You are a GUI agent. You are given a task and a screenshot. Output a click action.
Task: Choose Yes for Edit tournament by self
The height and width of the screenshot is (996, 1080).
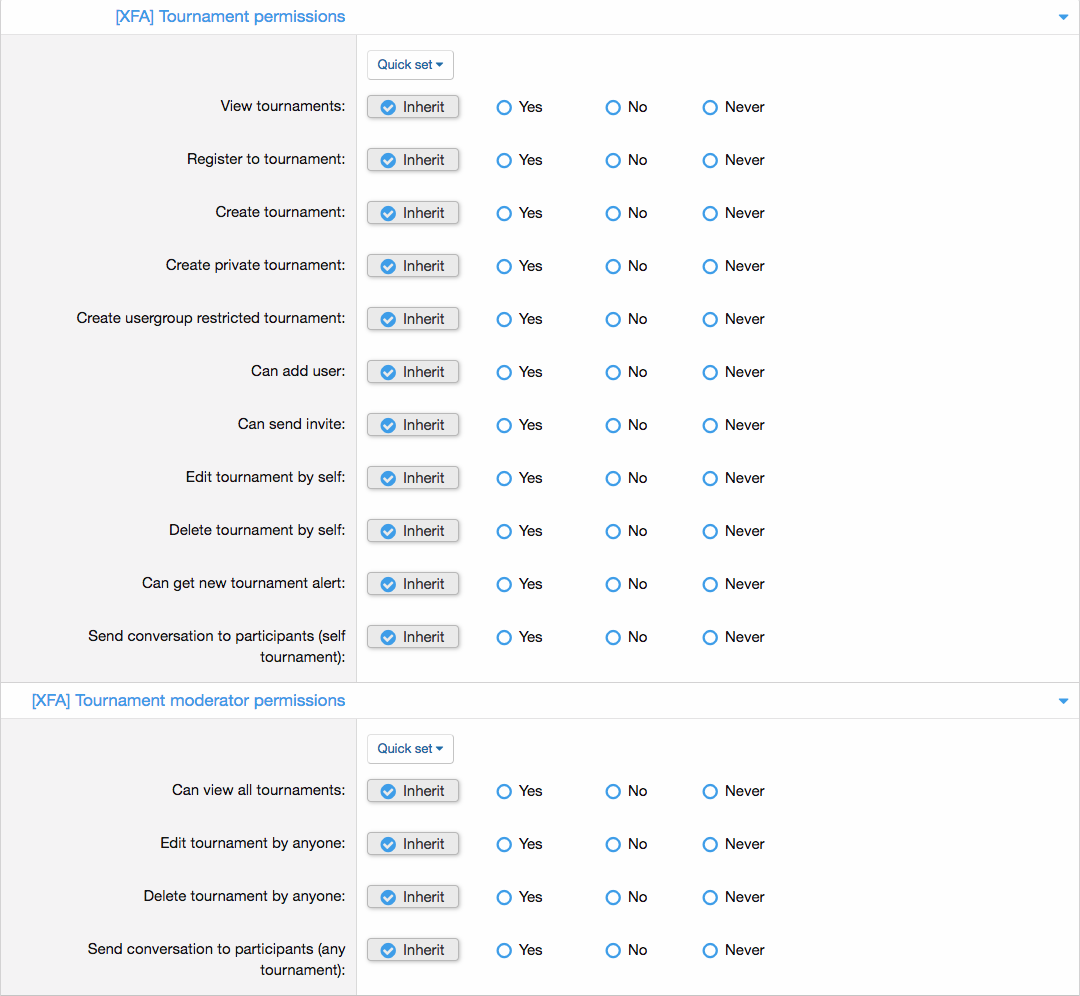(x=504, y=478)
